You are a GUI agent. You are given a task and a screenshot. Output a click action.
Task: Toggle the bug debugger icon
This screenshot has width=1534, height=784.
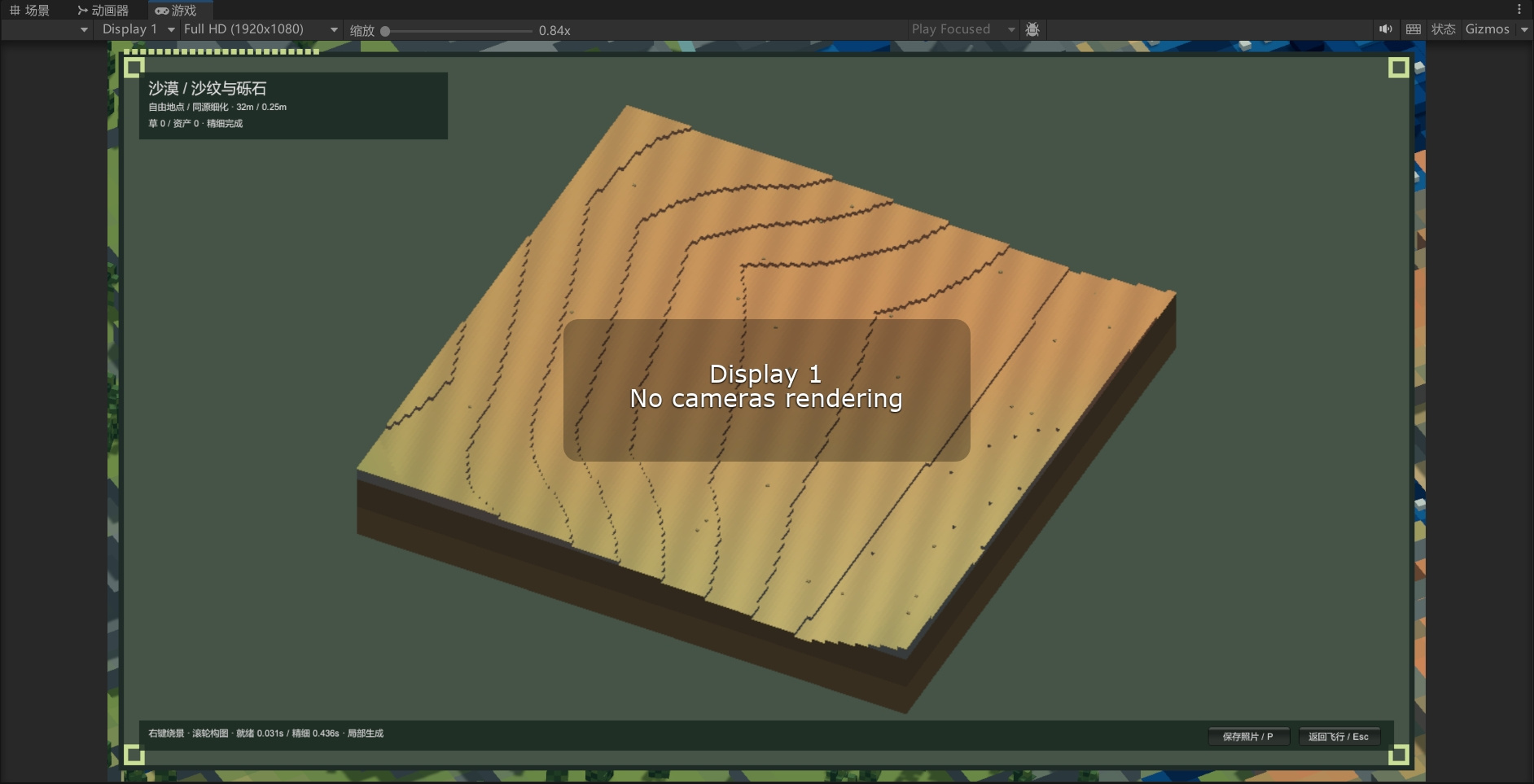tap(1032, 29)
